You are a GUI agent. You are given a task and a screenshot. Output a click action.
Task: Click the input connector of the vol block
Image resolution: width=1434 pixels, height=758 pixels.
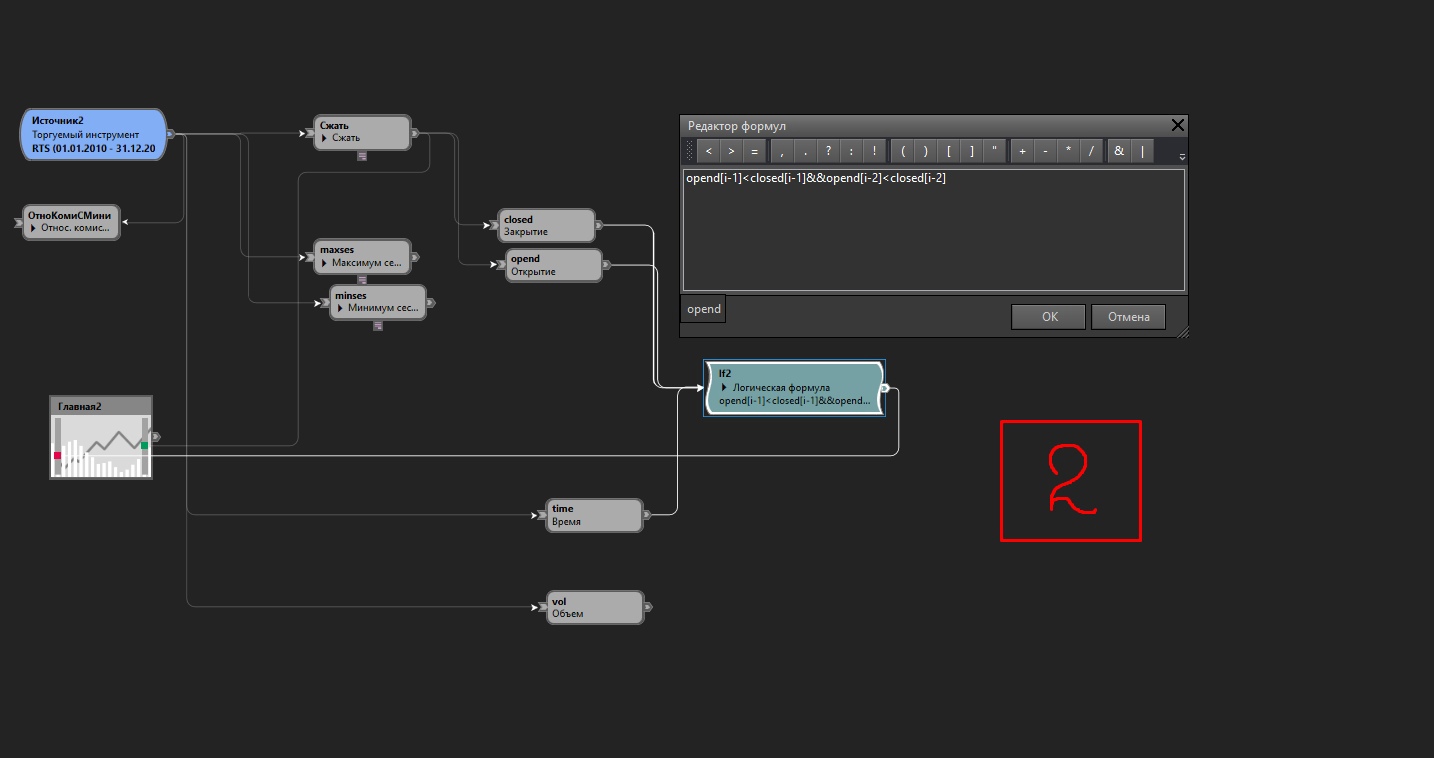coord(543,607)
